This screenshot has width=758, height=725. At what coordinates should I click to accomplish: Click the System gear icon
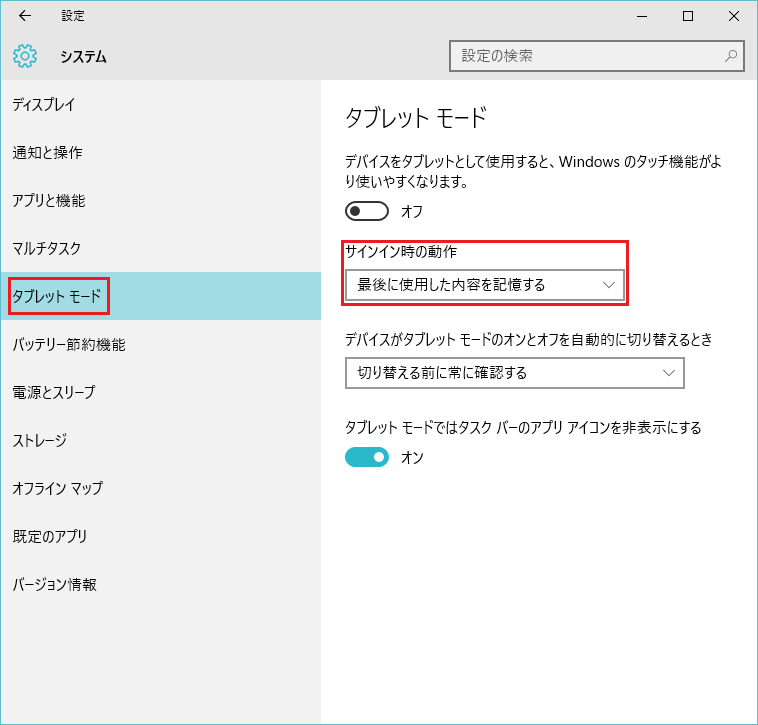25,56
